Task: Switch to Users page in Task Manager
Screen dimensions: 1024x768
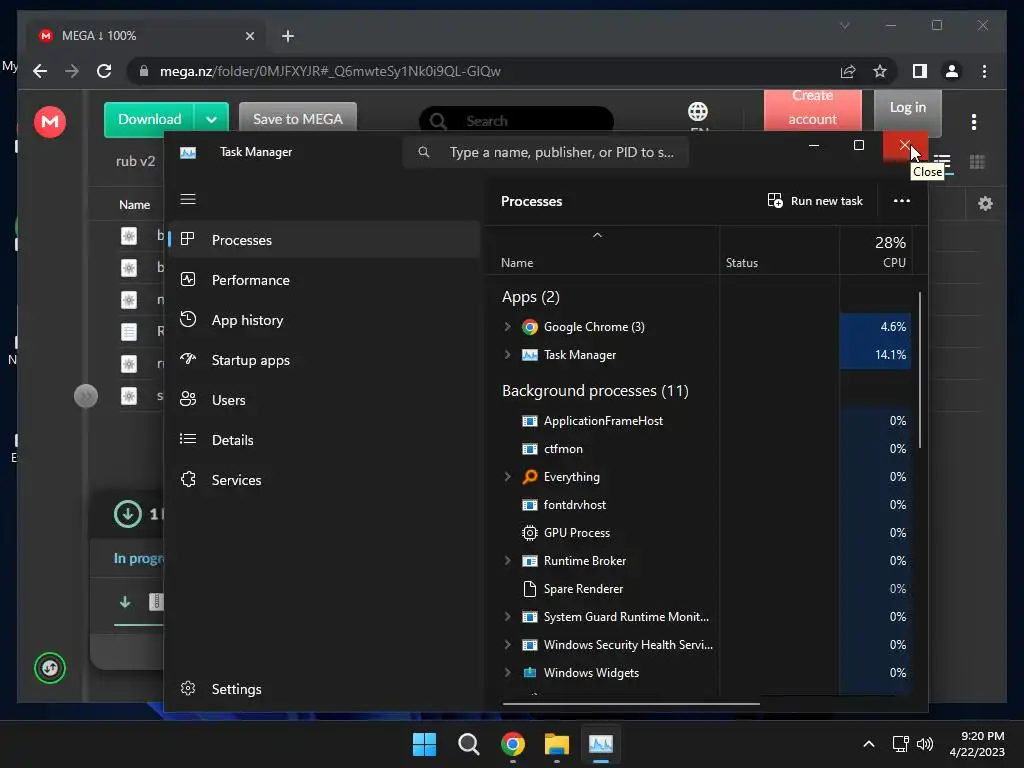Action: coord(325,400)
